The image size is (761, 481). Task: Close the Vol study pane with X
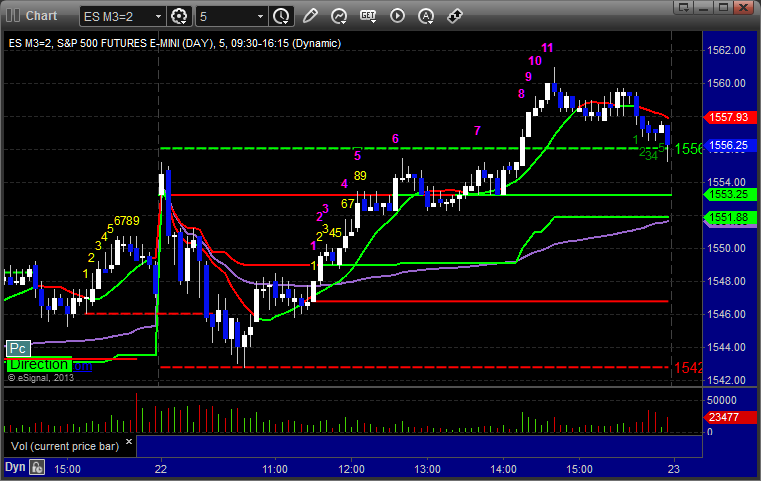click(x=129, y=442)
